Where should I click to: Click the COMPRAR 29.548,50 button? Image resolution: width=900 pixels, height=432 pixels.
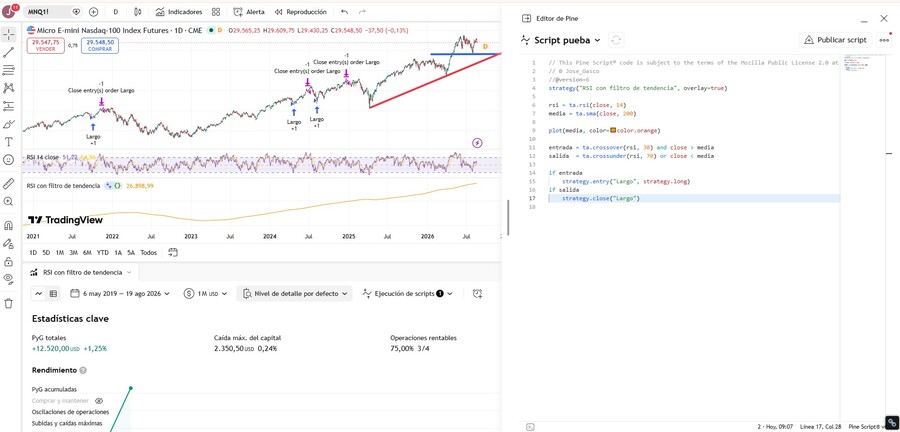coord(100,46)
